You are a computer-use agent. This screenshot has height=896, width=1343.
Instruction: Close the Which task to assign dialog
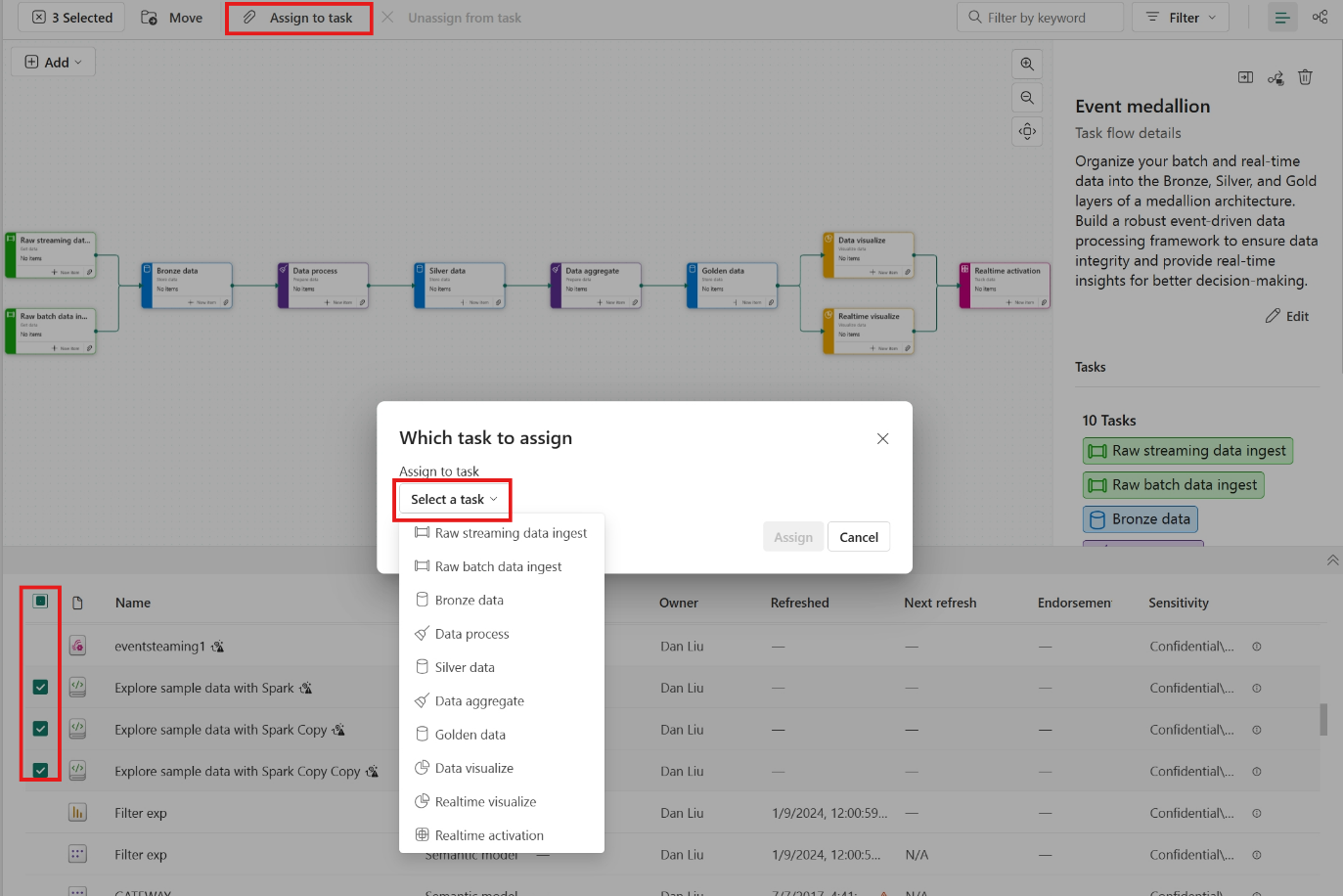point(882,438)
